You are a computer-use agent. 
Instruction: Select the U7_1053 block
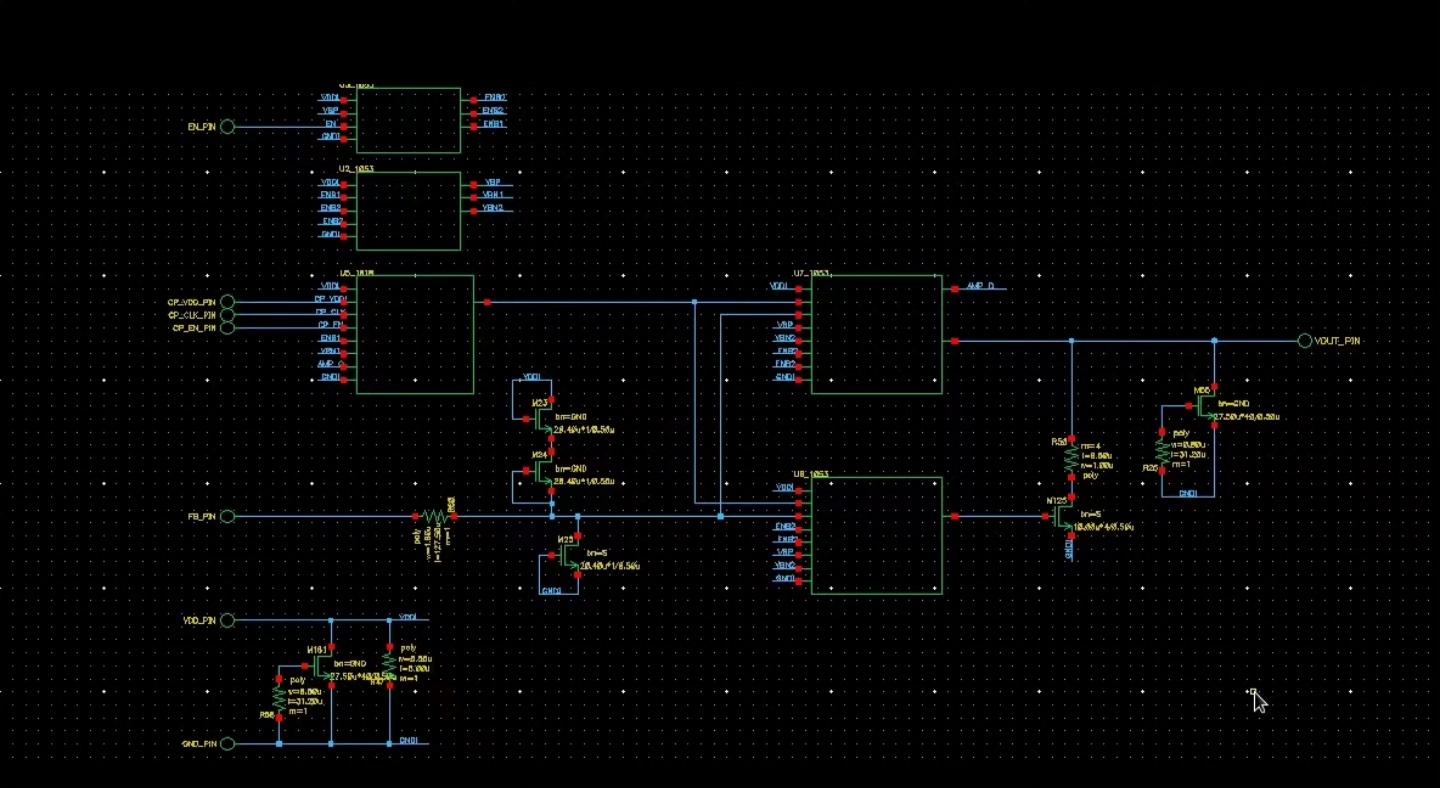pyautogui.click(x=876, y=334)
